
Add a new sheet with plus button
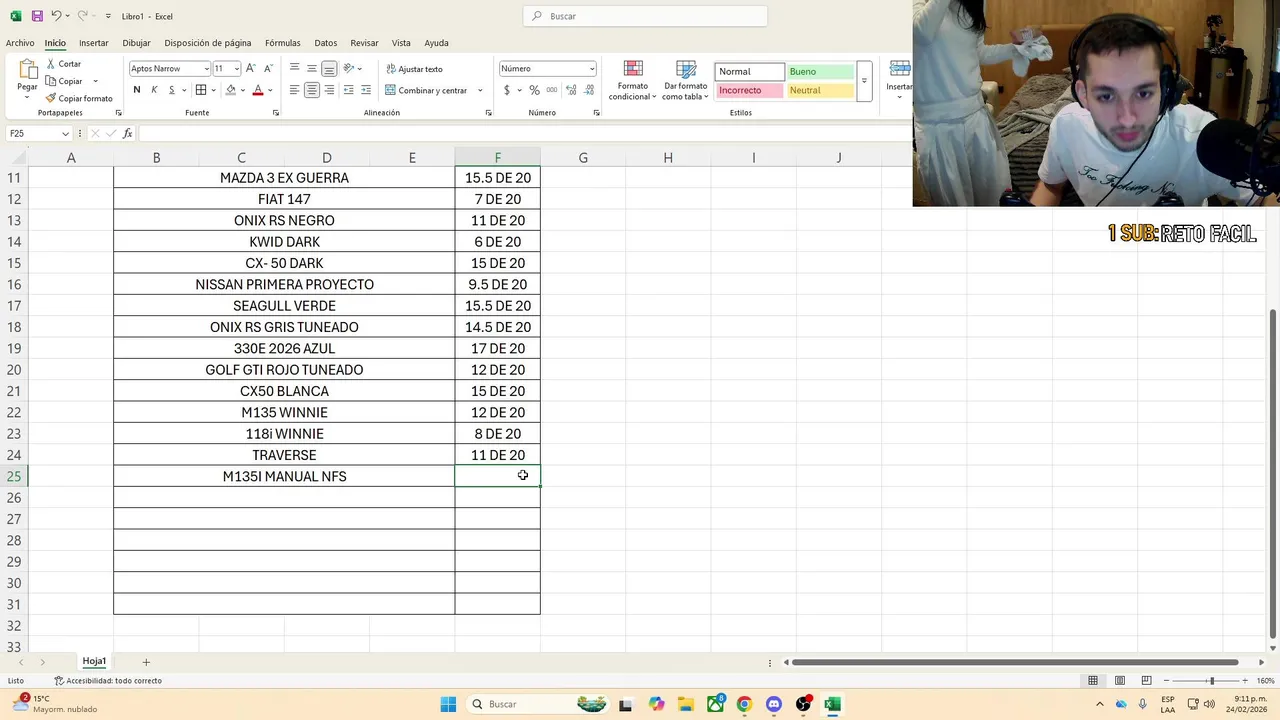coord(146,662)
